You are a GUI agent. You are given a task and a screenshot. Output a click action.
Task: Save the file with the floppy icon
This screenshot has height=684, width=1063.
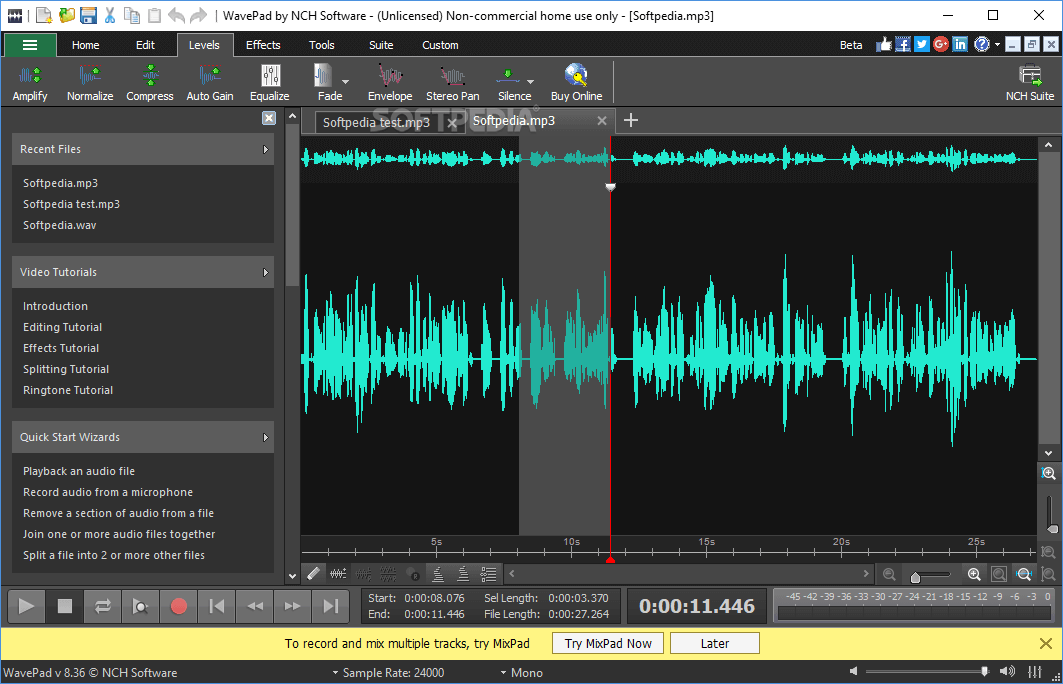click(x=88, y=15)
